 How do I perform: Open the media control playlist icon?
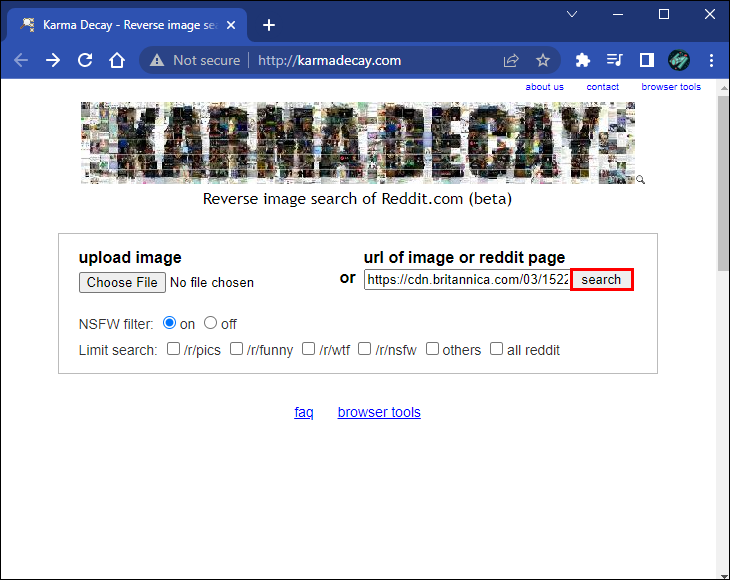coord(615,60)
